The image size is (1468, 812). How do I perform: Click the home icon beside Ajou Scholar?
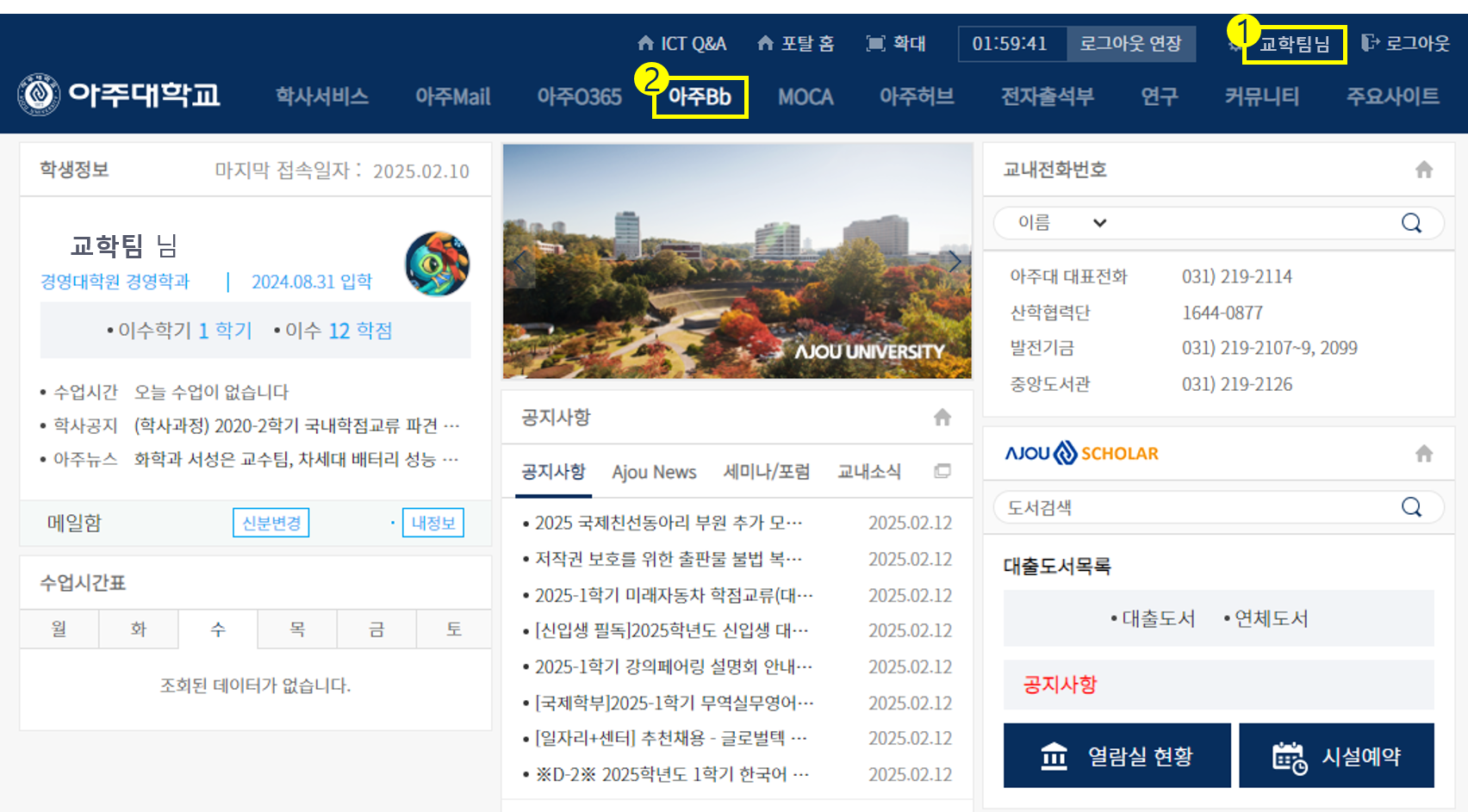1423,453
